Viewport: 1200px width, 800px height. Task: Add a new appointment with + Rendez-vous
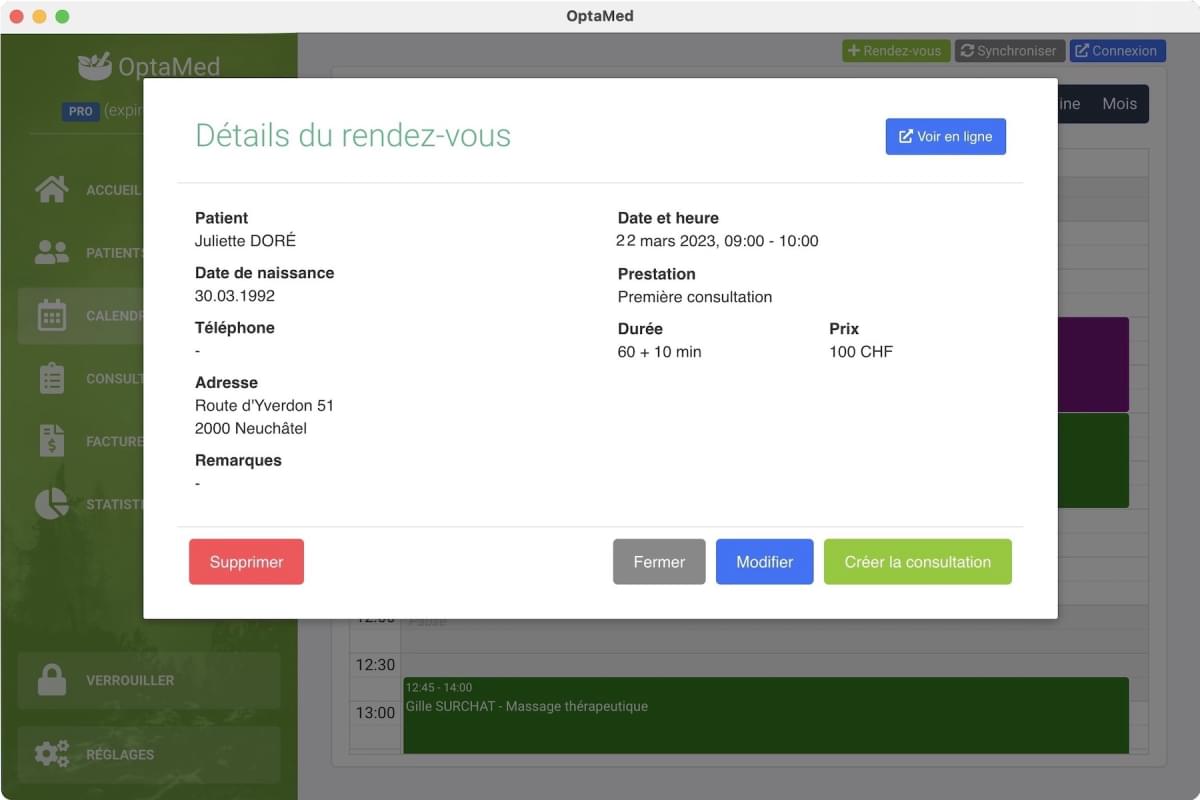[896, 50]
